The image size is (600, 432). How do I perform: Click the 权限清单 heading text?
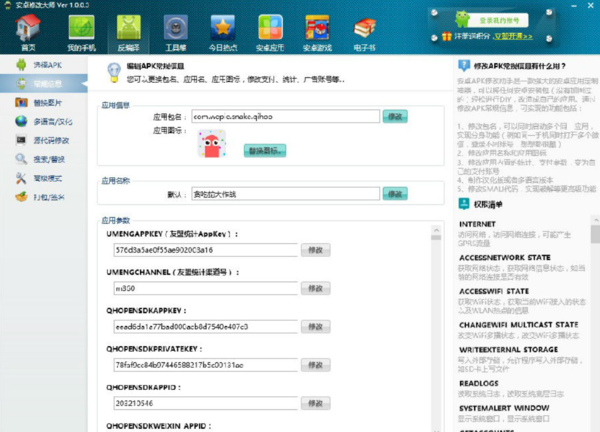(488, 205)
